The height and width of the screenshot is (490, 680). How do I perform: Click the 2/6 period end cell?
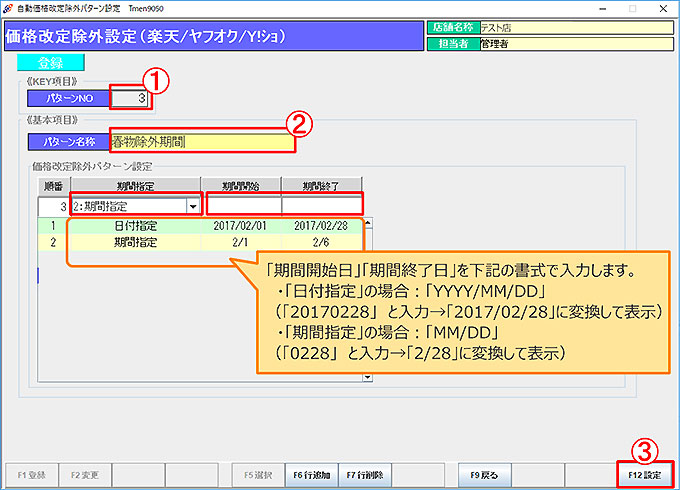tap(321, 242)
